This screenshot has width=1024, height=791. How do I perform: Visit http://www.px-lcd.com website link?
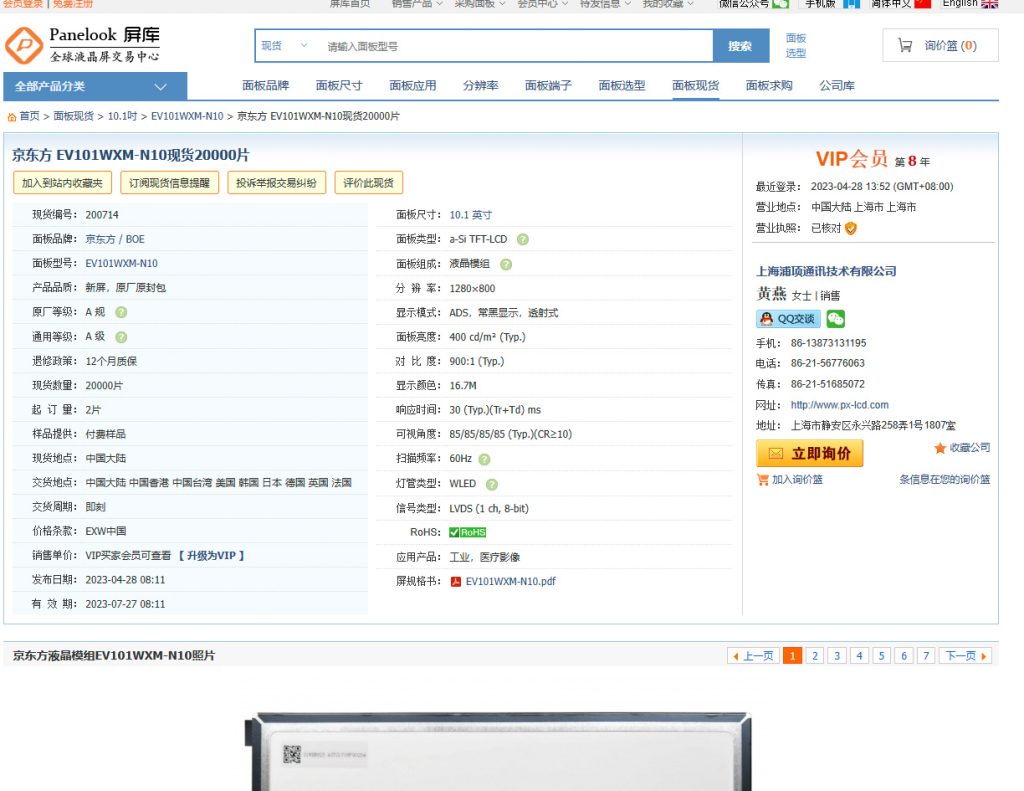[839, 405]
